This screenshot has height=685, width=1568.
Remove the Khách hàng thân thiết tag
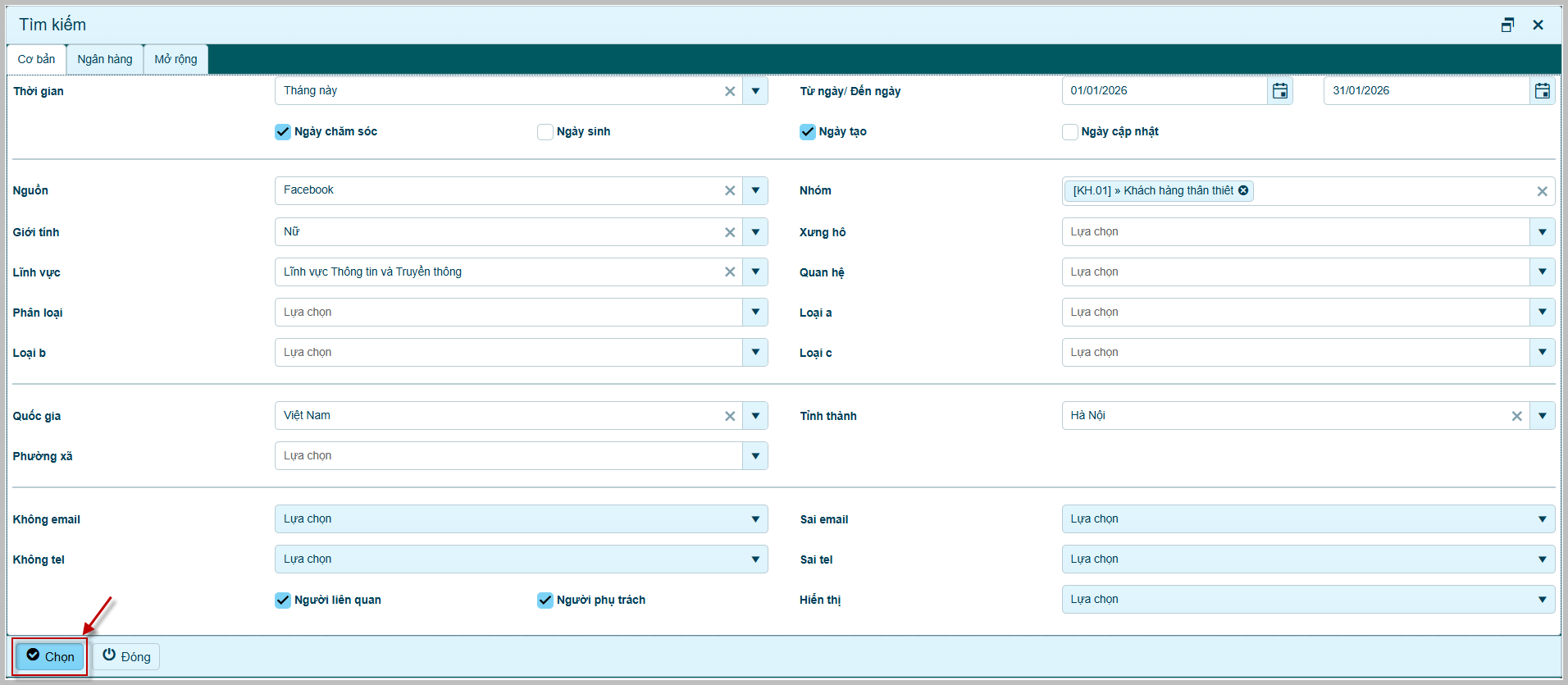[1243, 190]
